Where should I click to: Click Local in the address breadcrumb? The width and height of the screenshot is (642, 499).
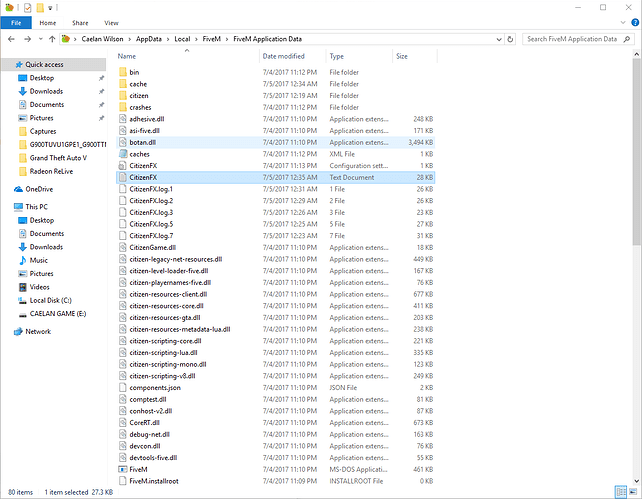(x=182, y=39)
